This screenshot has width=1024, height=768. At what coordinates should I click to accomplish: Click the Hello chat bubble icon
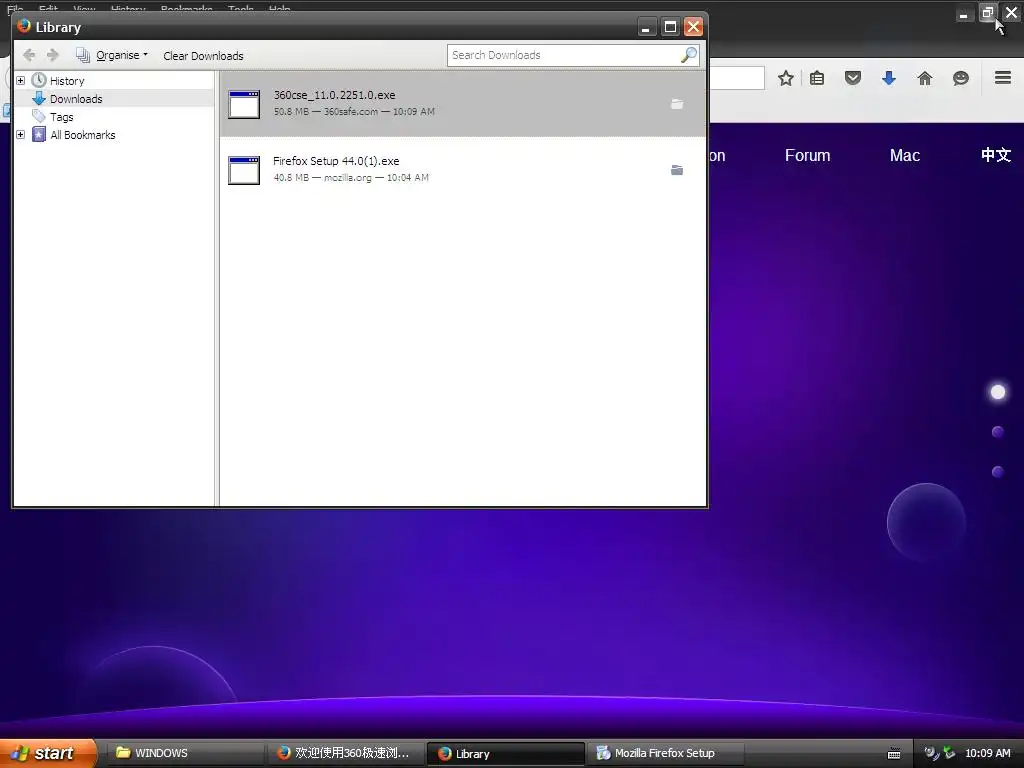961,78
